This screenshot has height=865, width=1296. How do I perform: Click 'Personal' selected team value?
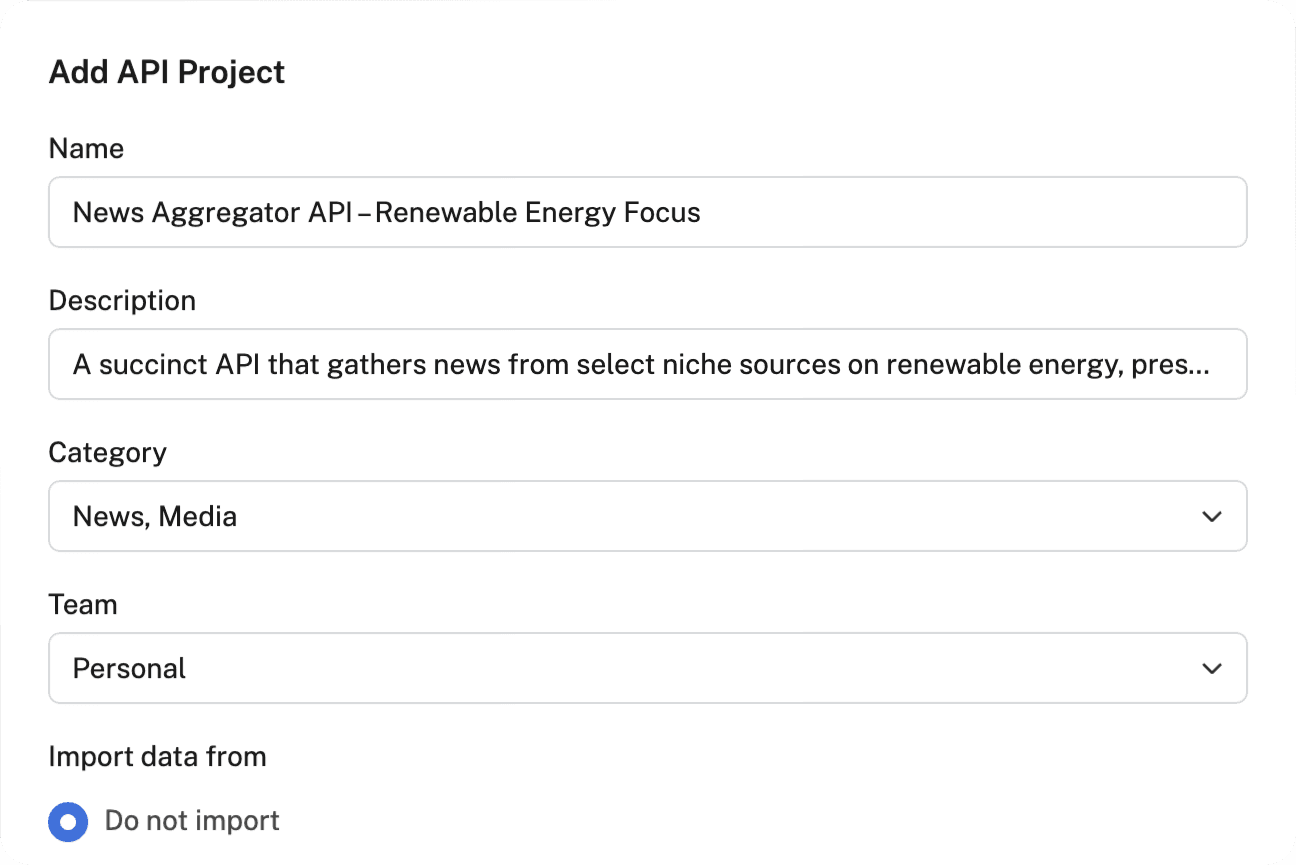(x=129, y=669)
